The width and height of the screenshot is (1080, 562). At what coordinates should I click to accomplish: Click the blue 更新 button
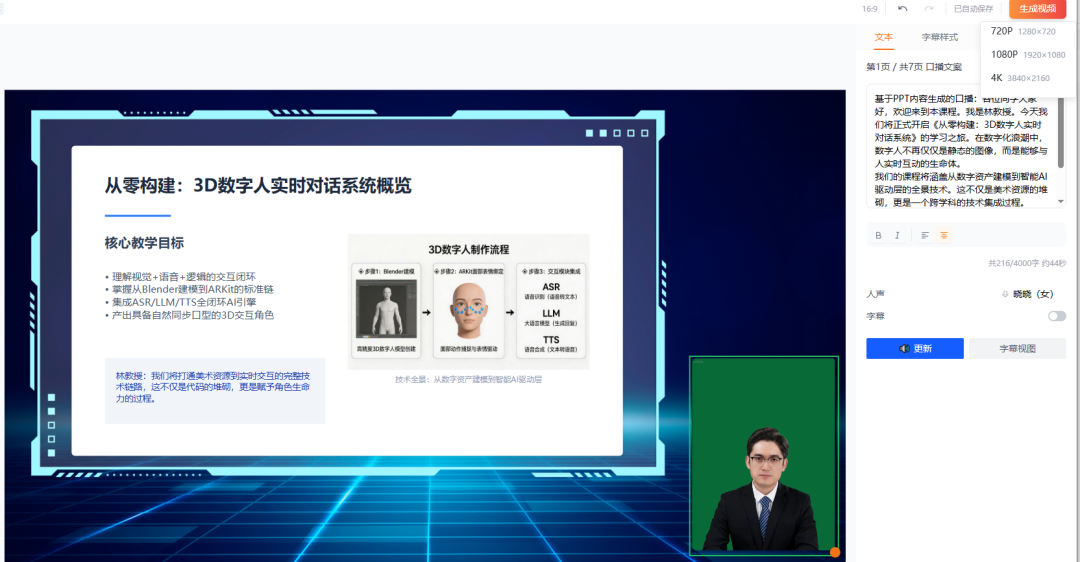click(x=915, y=348)
